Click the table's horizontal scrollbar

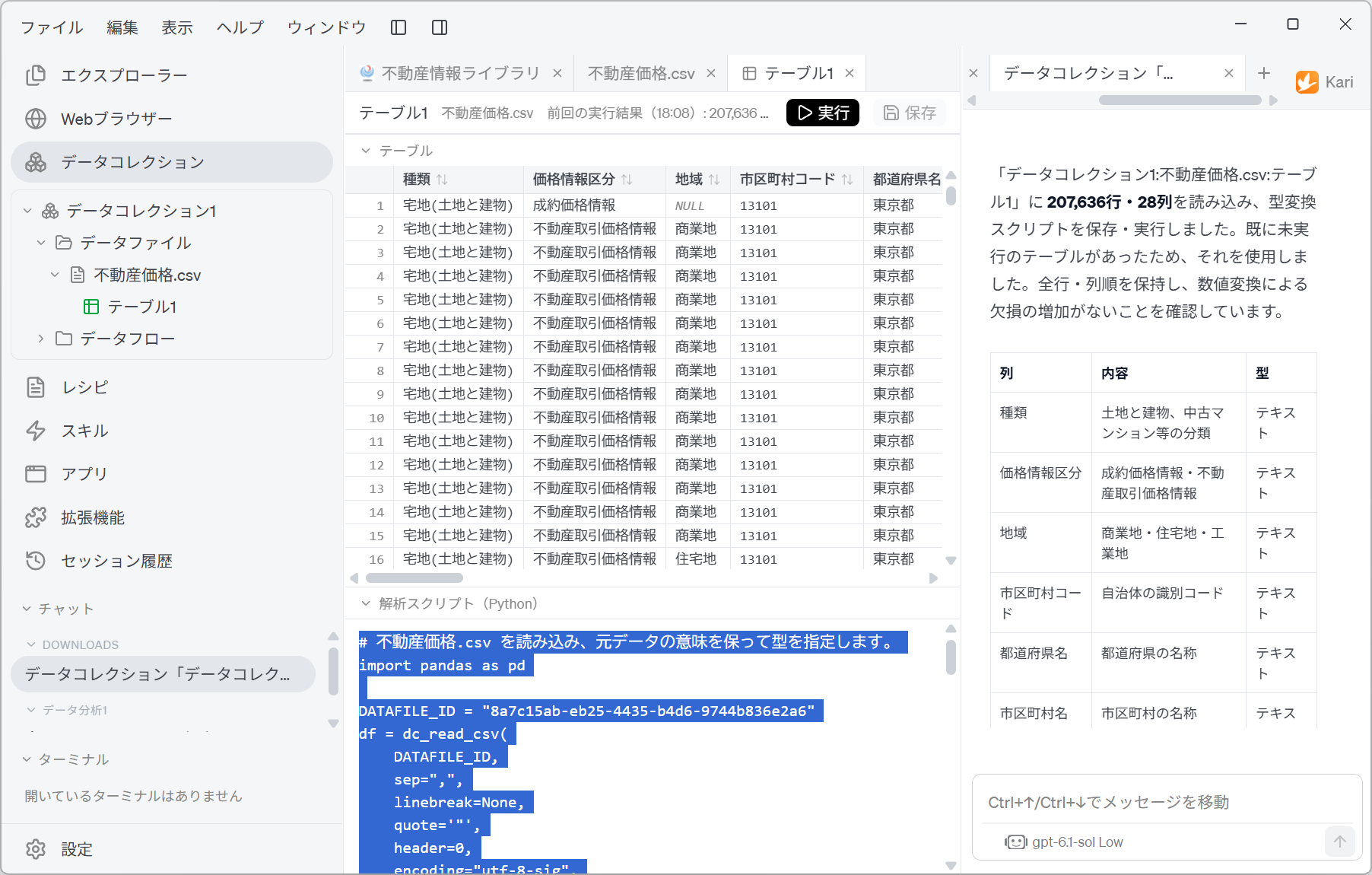(414, 578)
